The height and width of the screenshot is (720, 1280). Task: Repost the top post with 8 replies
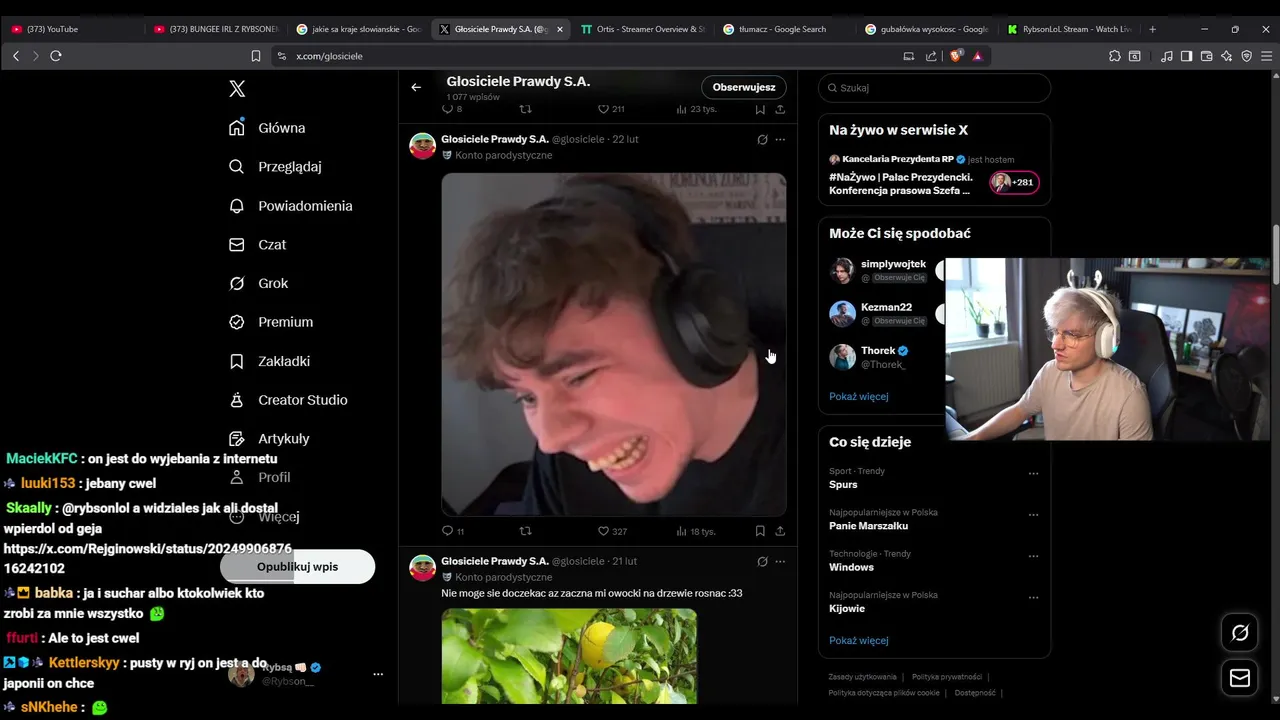[x=525, y=109]
